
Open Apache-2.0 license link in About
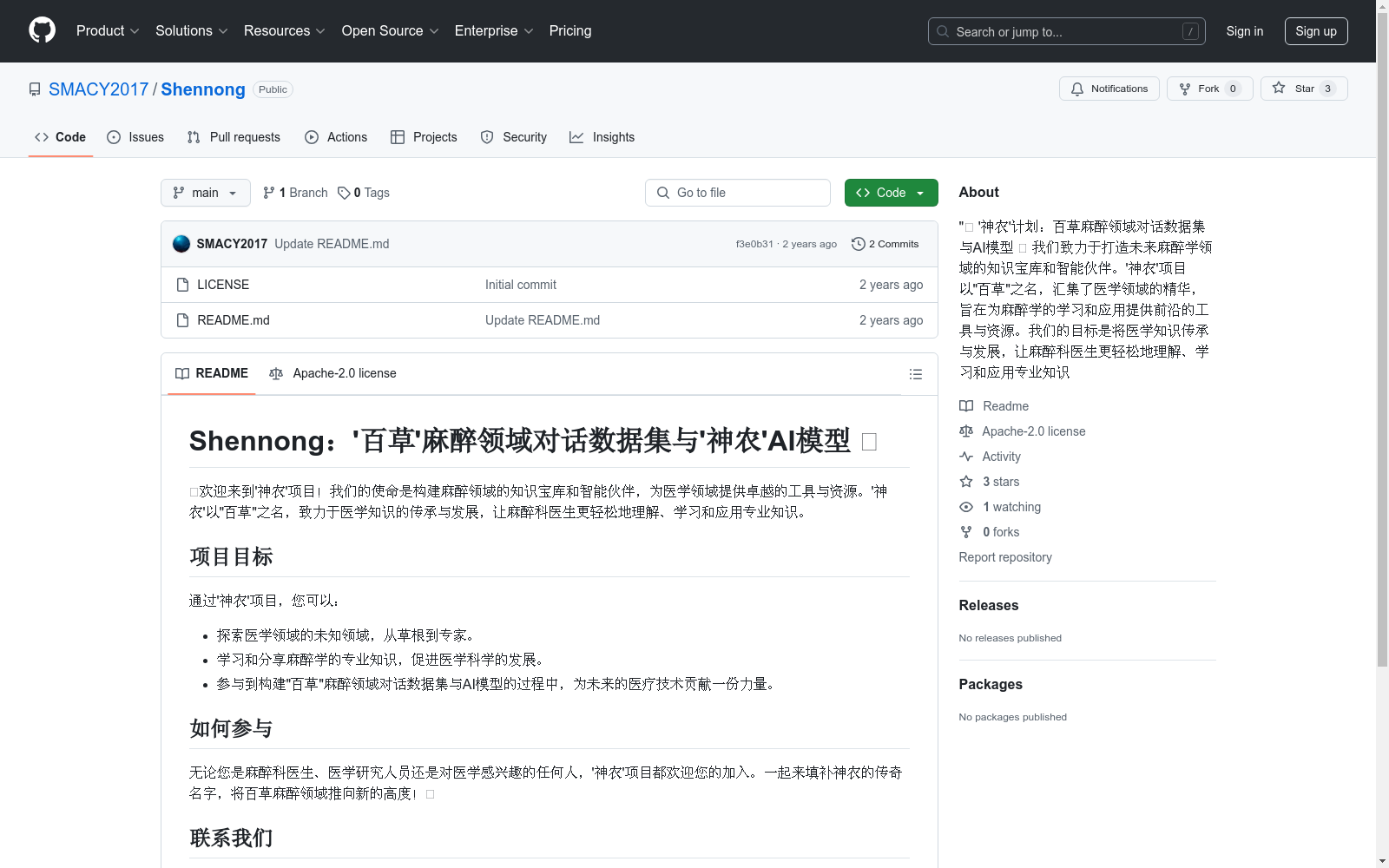pyautogui.click(x=1034, y=431)
